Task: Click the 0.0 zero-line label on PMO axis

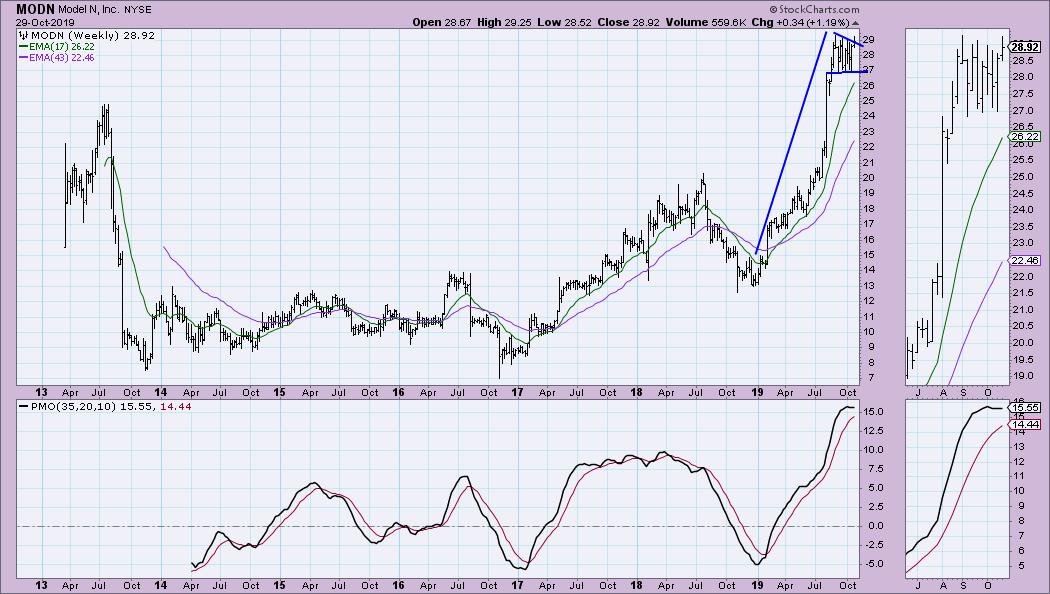Action: click(x=878, y=526)
